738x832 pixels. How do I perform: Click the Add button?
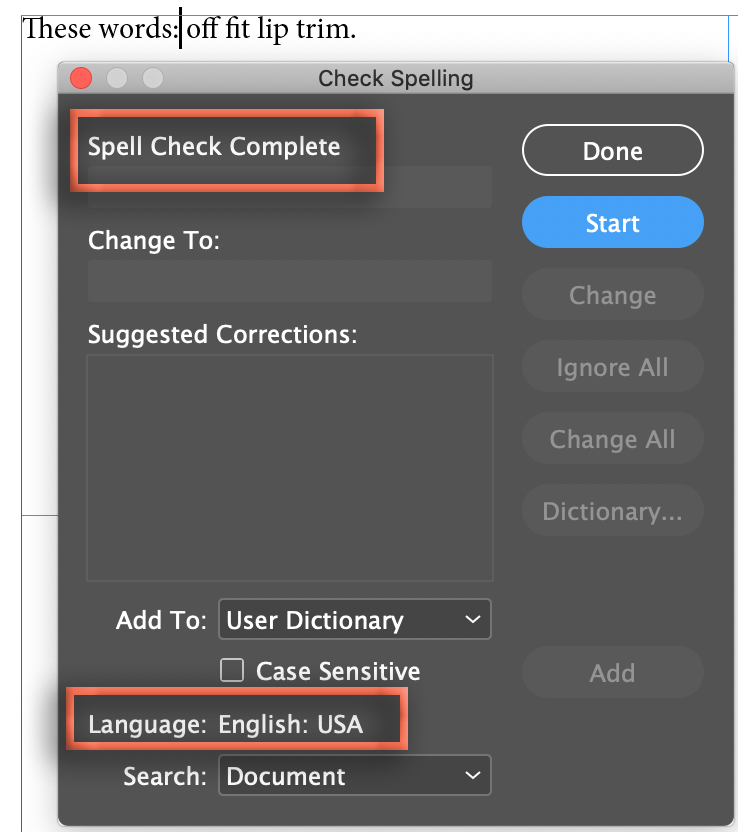tap(612, 672)
